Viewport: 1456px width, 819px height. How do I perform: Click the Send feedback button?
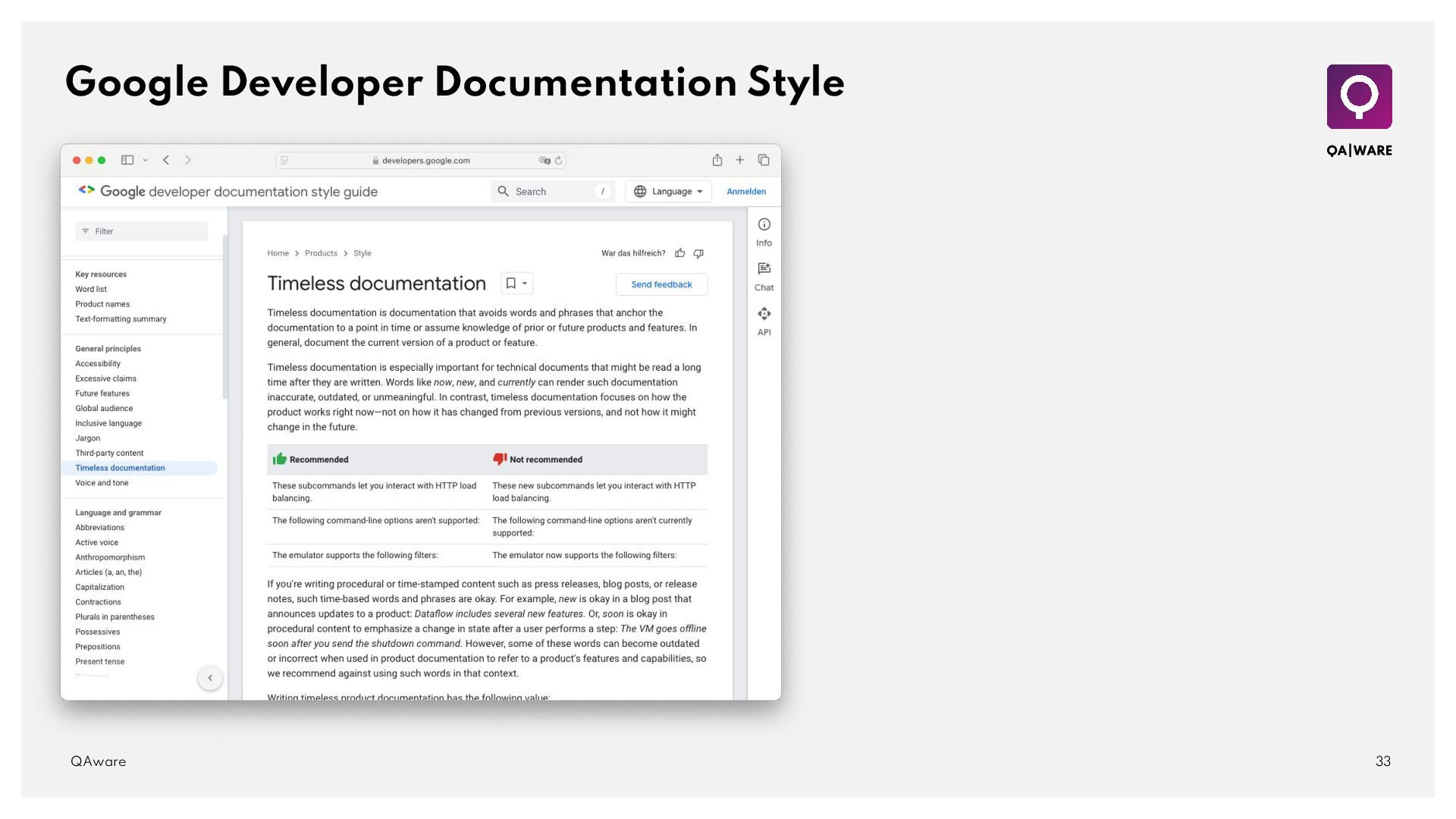(661, 284)
